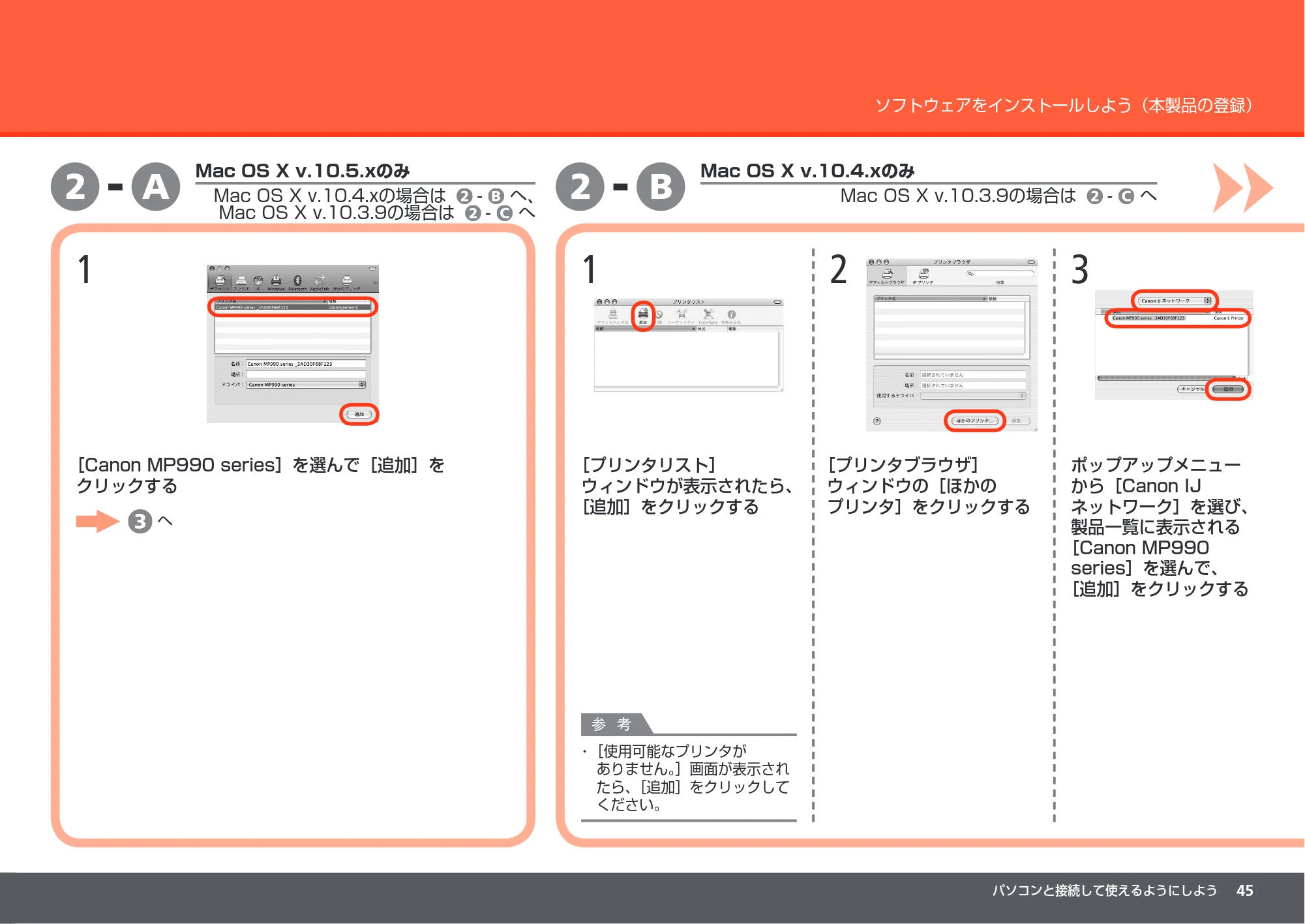Click the プリンタ名 column header in プリンタブラウザ
The height and width of the screenshot is (924, 1305).
(x=930, y=299)
